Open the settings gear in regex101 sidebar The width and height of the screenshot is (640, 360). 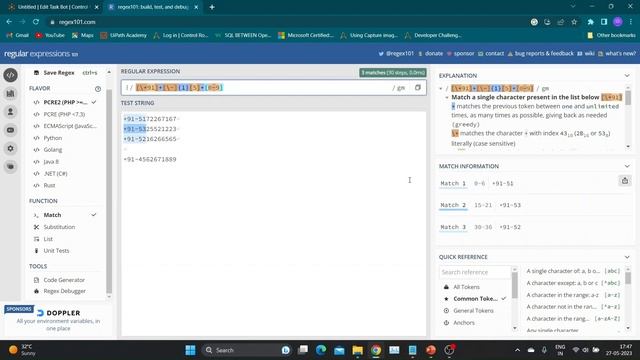(11, 149)
